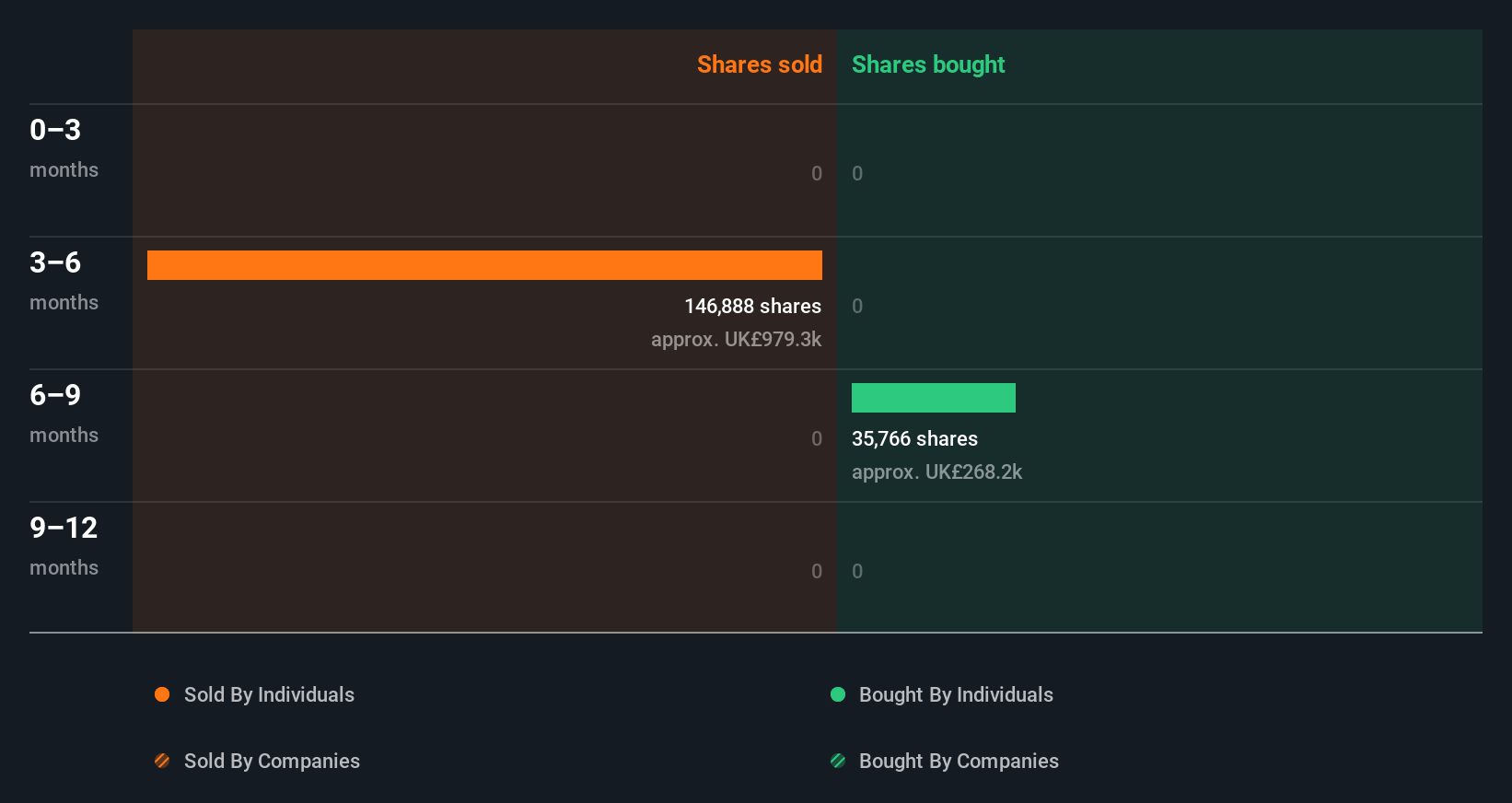Toggle the Bought By Individuals legend label
The image size is (1512, 803).
click(956, 694)
